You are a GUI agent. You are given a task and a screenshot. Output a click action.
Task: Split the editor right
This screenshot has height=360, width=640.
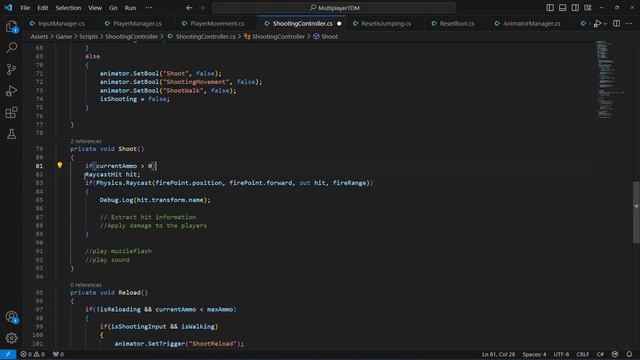coord(616,24)
